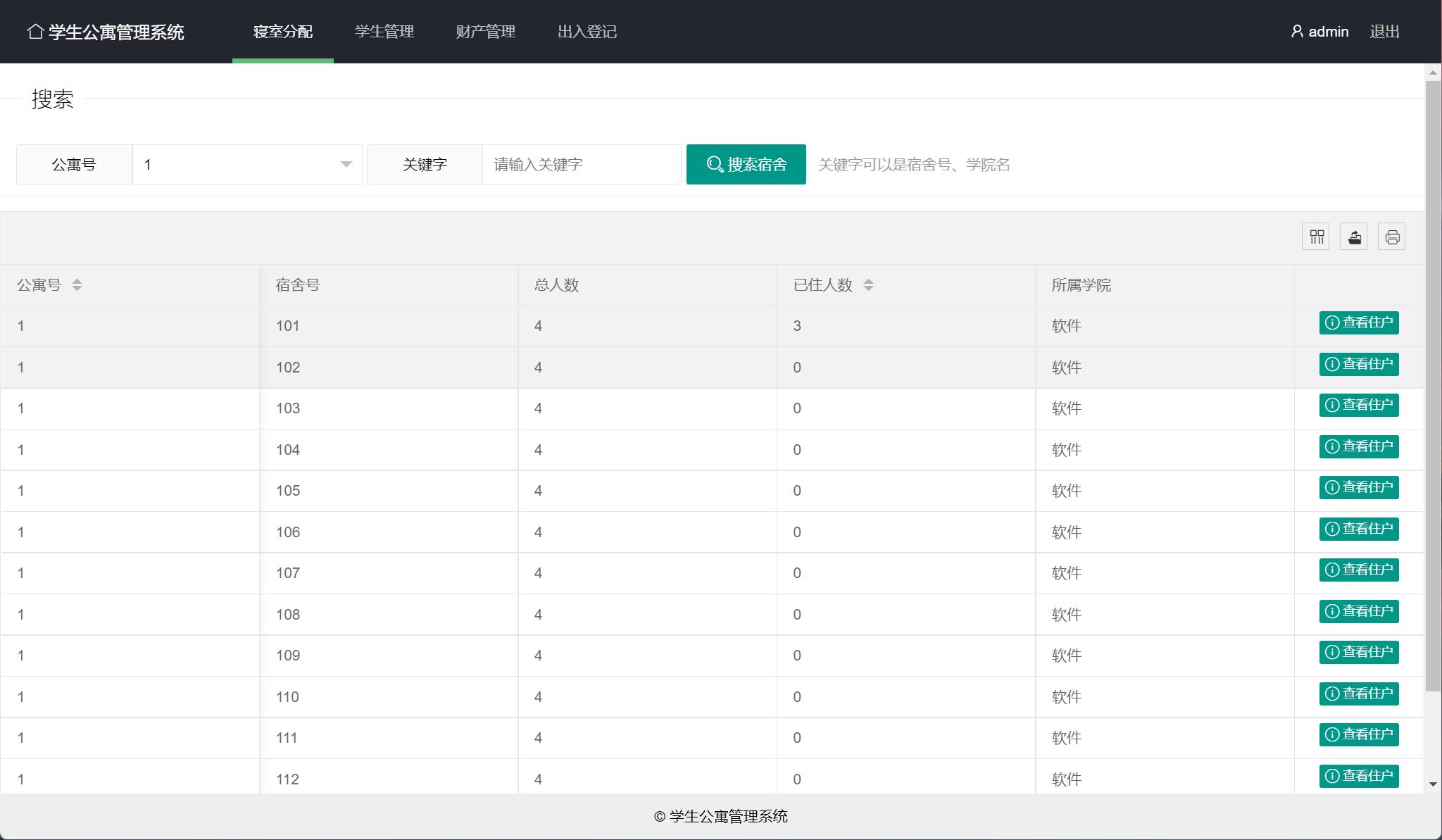Image resolution: width=1442 pixels, height=840 pixels.
Task: Click the export data icon above the table
Action: tap(1354, 237)
